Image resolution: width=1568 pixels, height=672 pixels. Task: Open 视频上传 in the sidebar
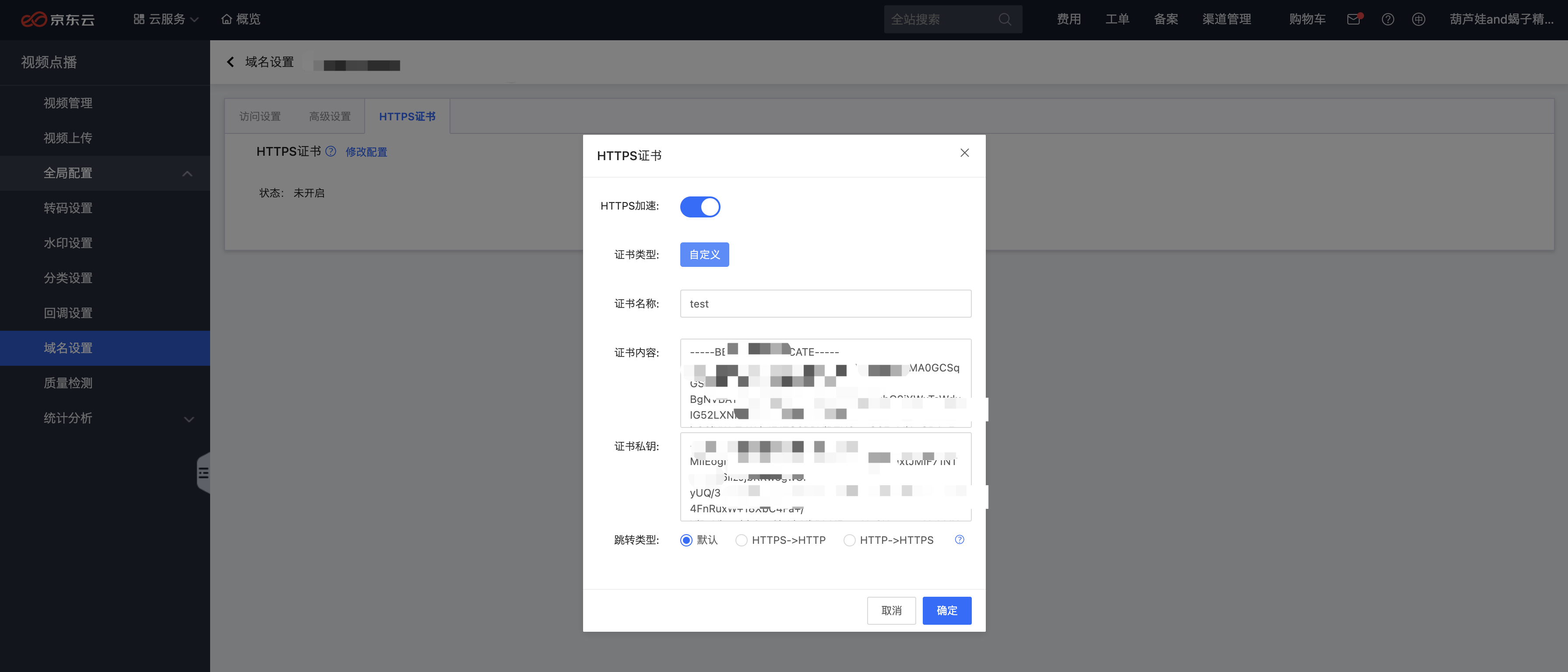(105, 138)
